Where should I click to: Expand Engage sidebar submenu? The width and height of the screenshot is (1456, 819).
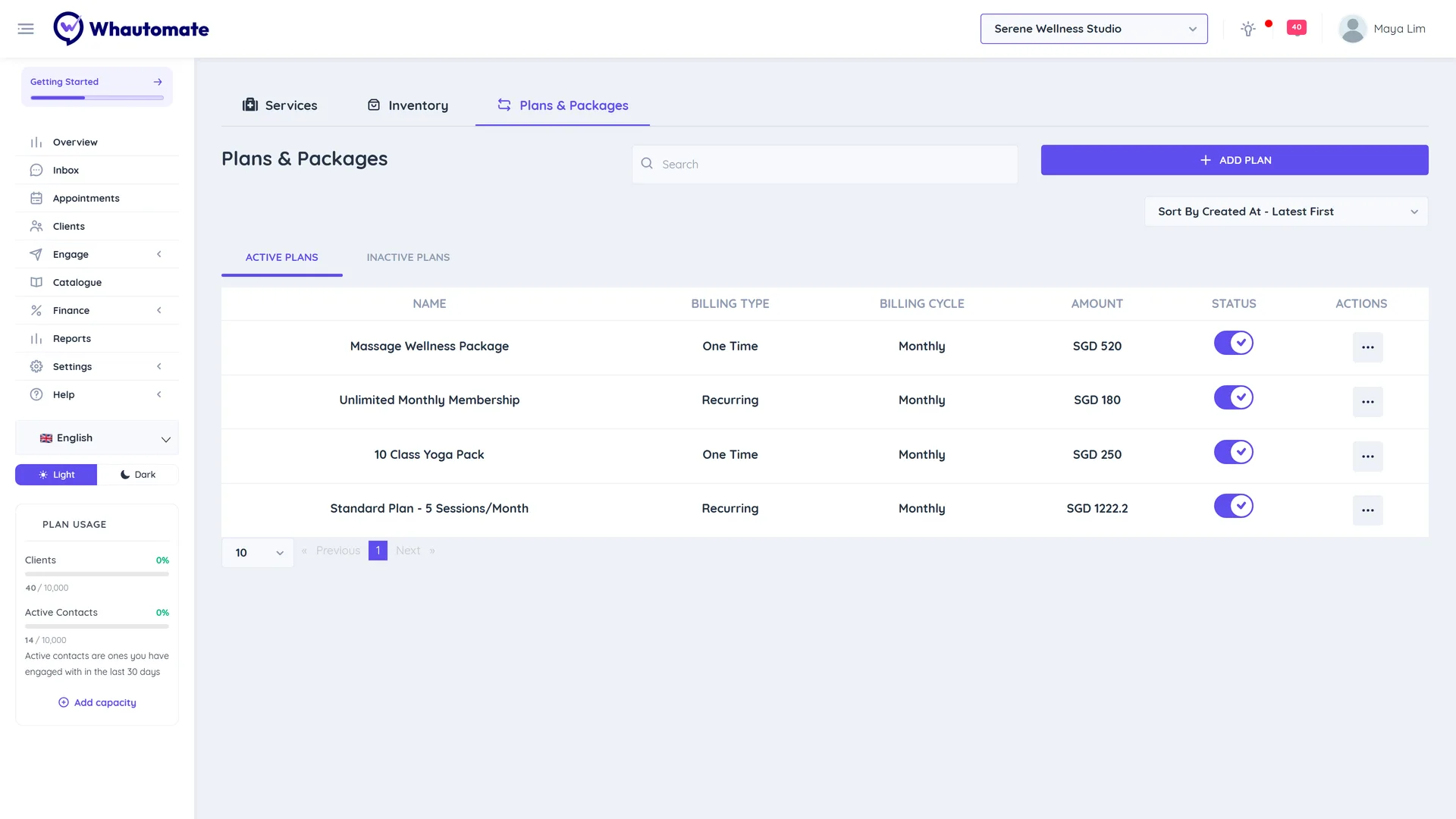tap(97, 254)
